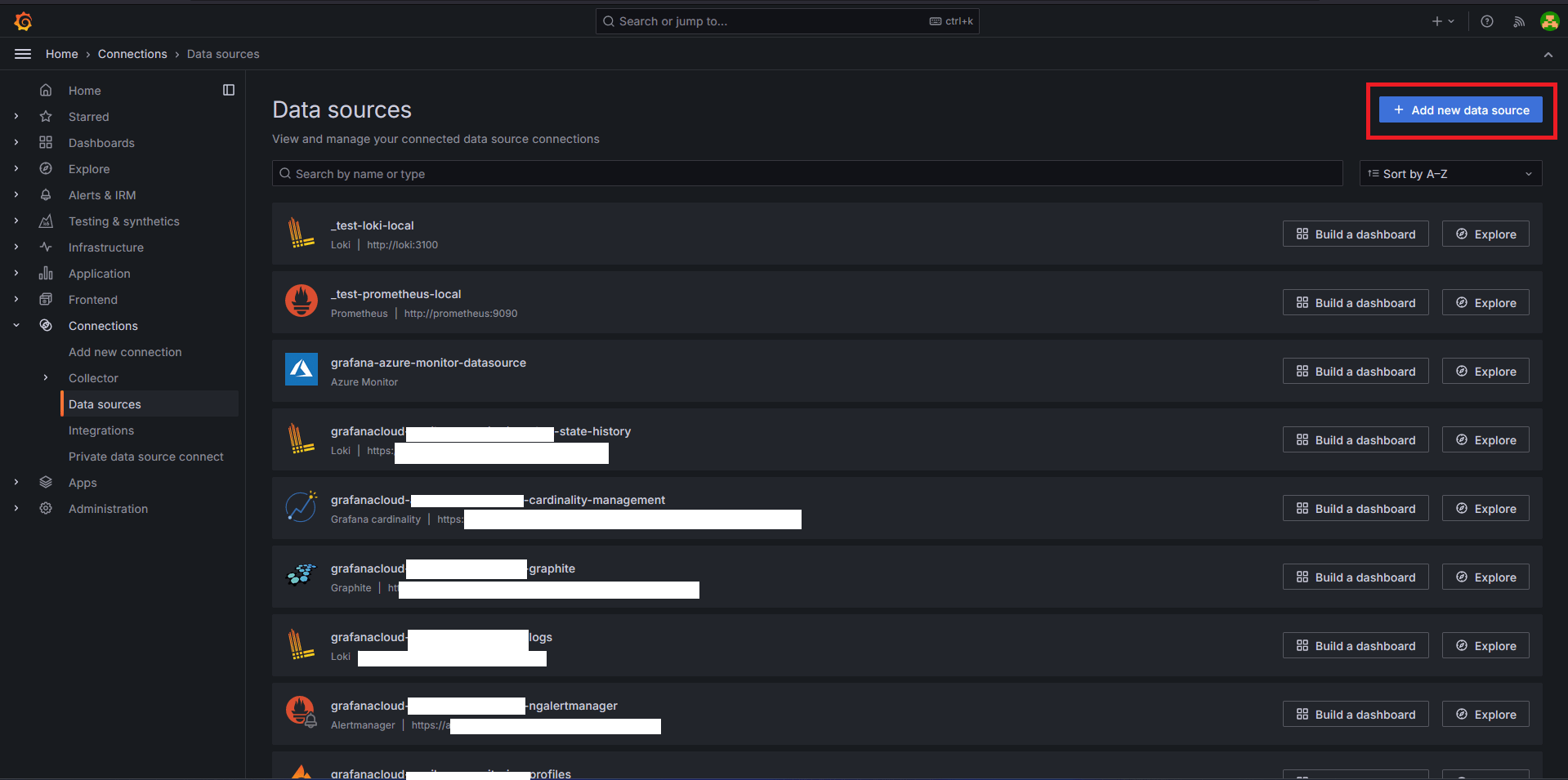Expand the Collector submenu chevron
Screen dimensions: 1568x780
[x=46, y=377]
